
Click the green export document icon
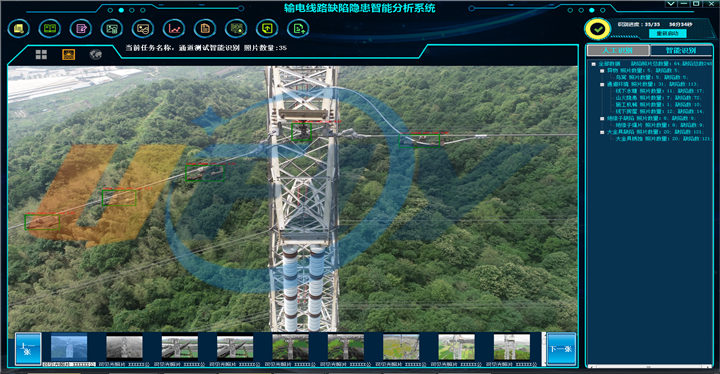298,29
